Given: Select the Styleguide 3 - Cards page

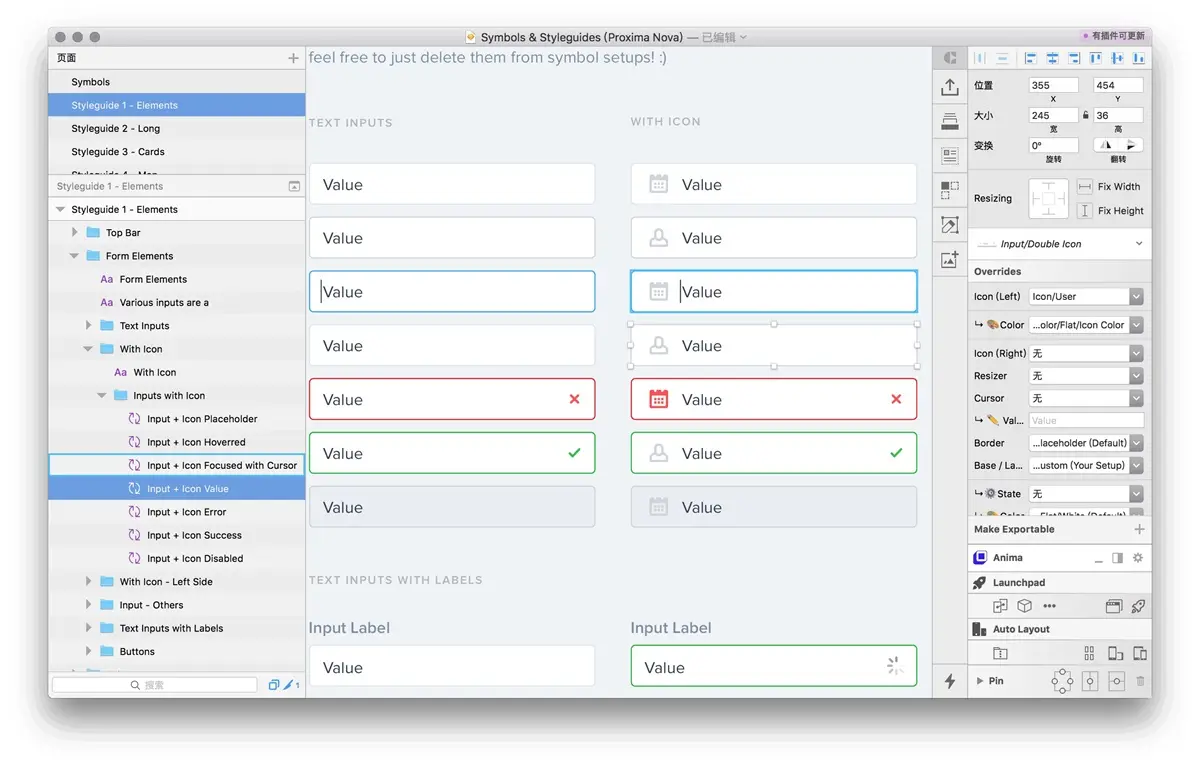Looking at the screenshot, I should [176, 152].
